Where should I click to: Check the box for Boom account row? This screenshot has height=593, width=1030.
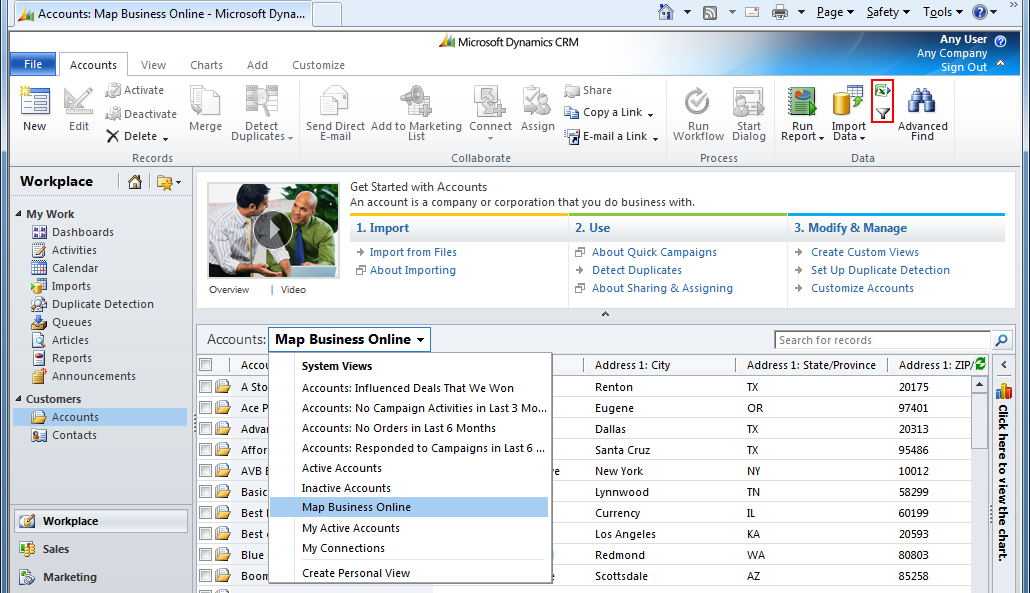206,576
